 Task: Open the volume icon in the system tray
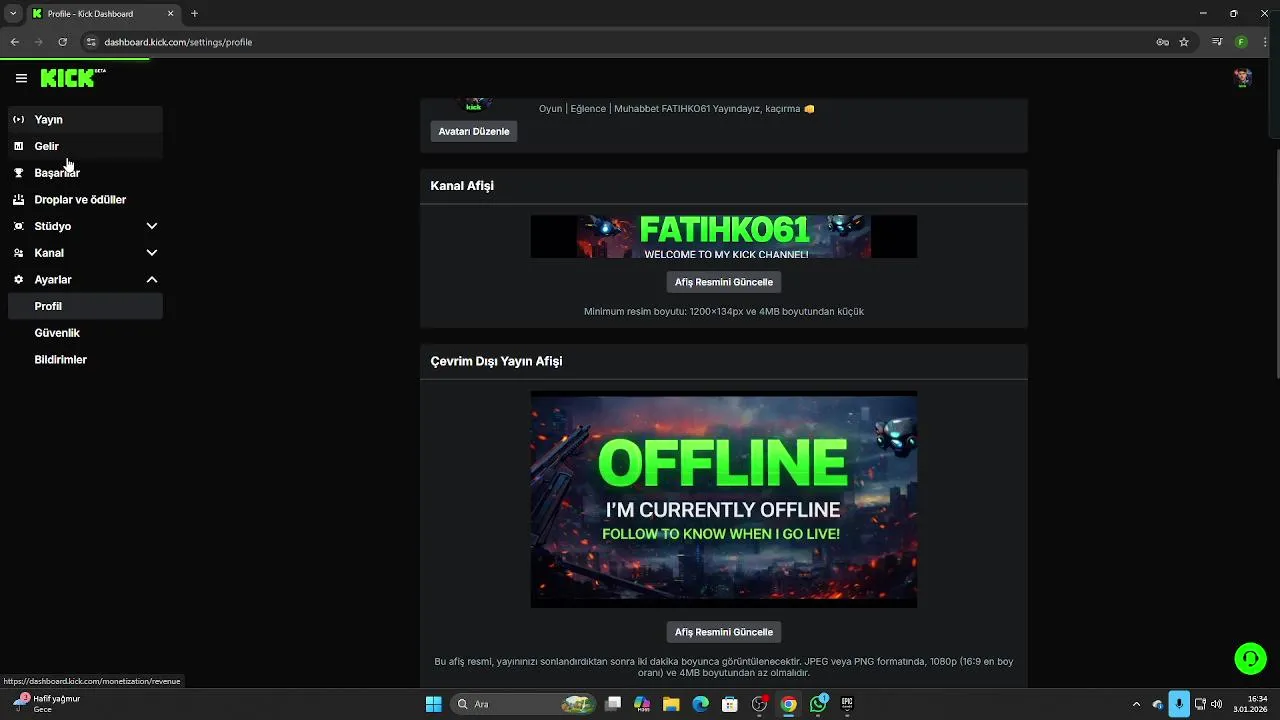tap(1217, 704)
